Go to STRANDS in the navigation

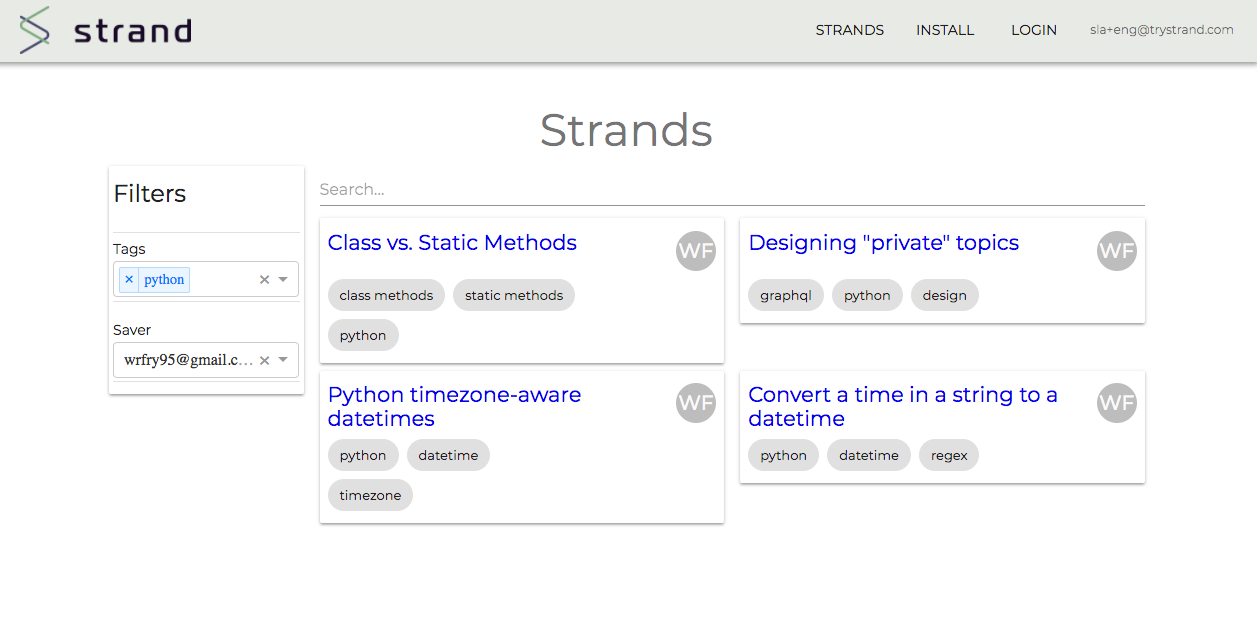pyautogui.click(x=849, y=30)
